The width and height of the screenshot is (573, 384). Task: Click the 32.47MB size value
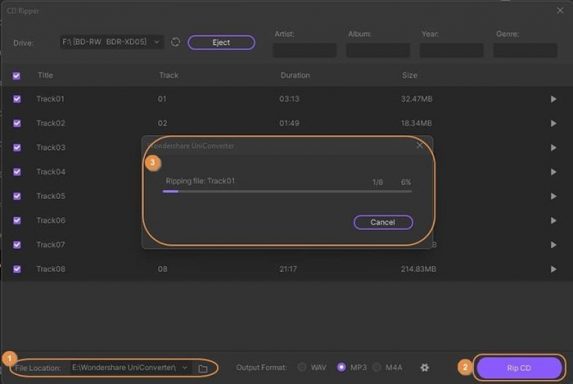pyautogui.click(x=417, y=99)
